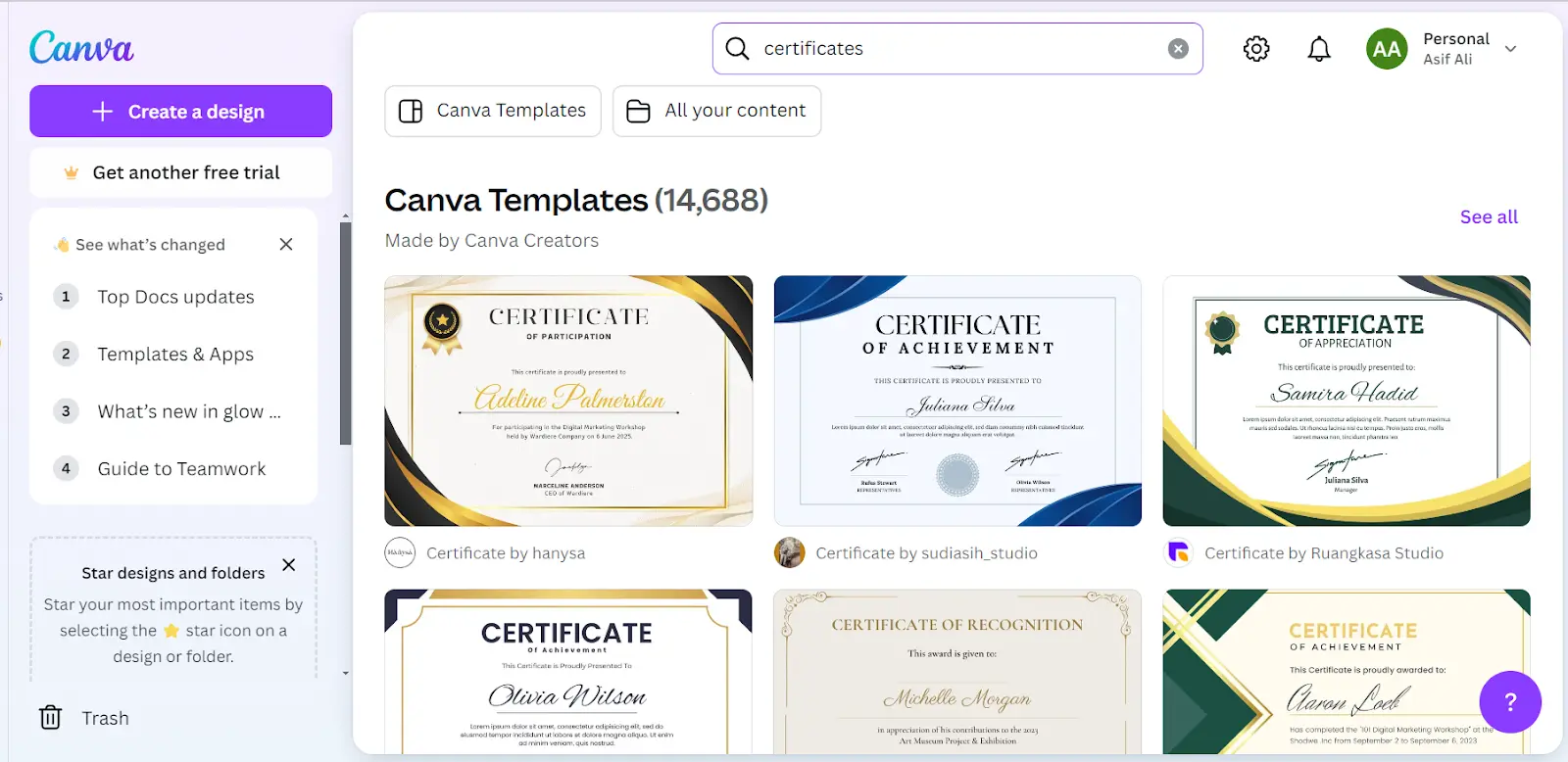This screenshot has height=762, width=1568.
Task: Click the crown icon beside free trial
Action: coord(71,173)
